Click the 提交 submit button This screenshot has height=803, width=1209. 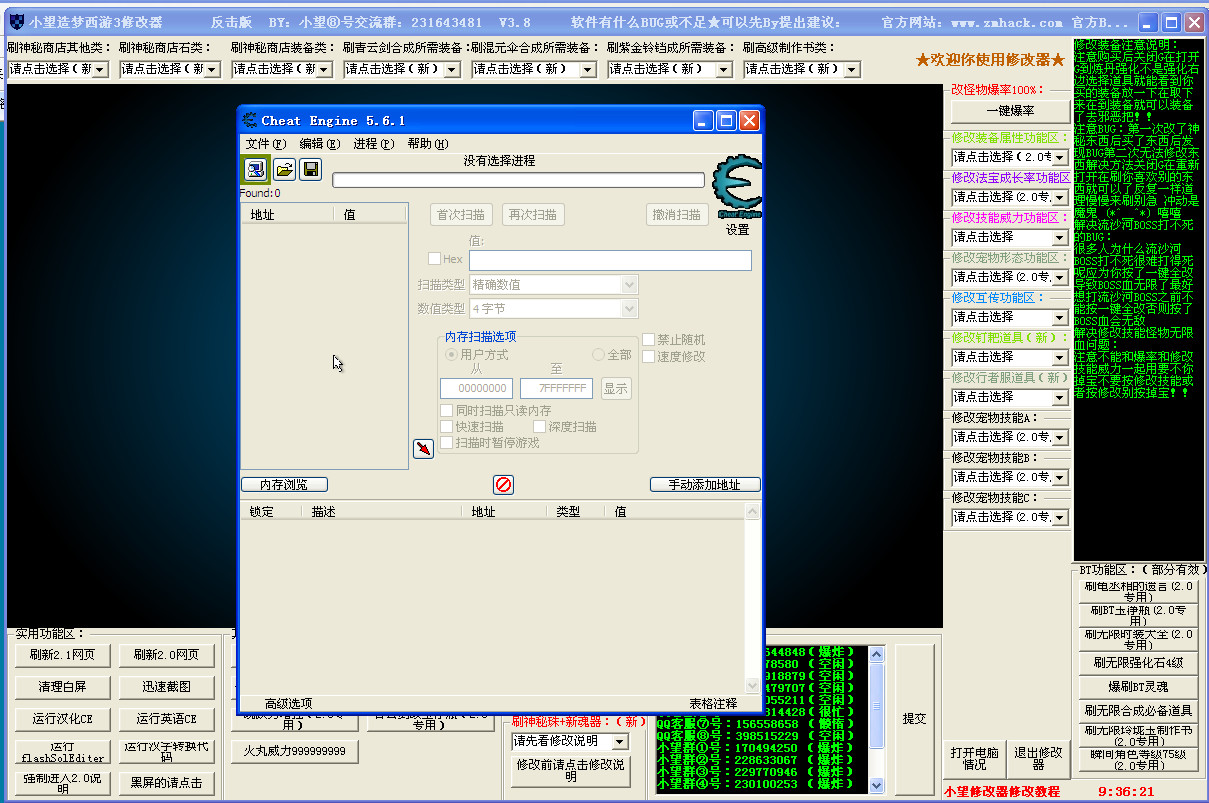point(914,719)
